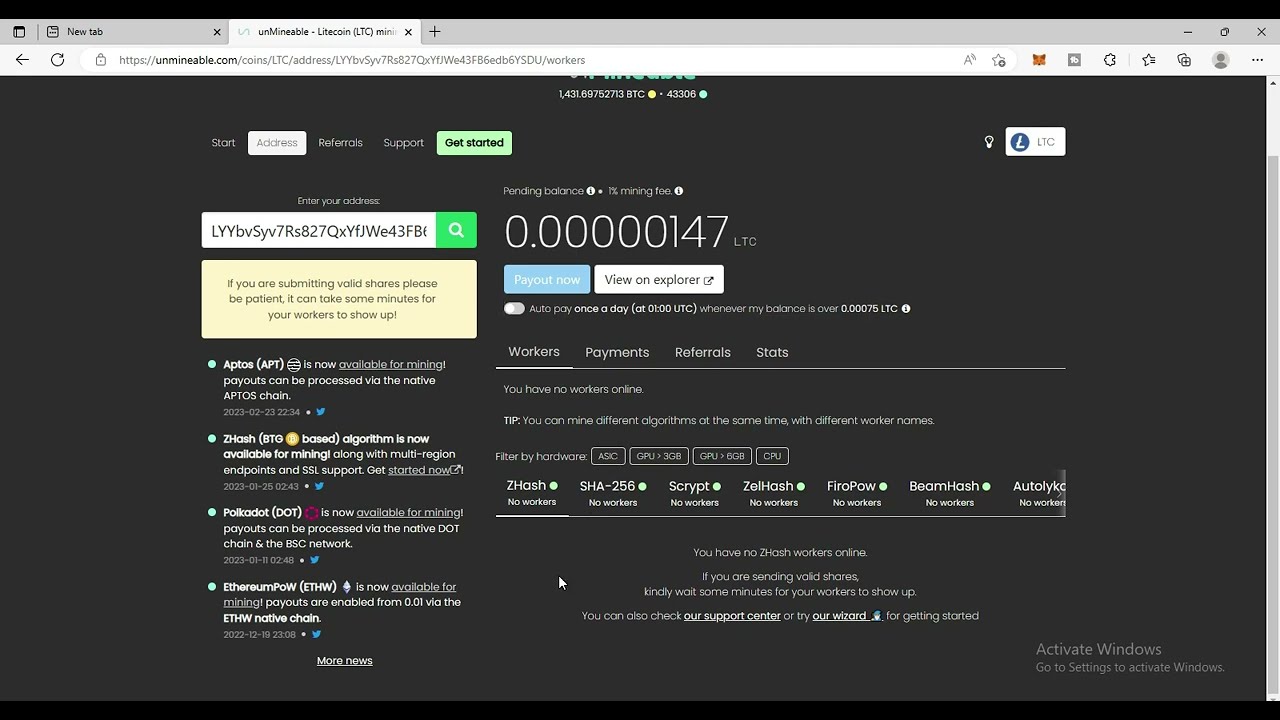Open the auto pay info icon
The height and width of the screenshot is (720, 1280).
pyautogui.click(x=906, y=309)
